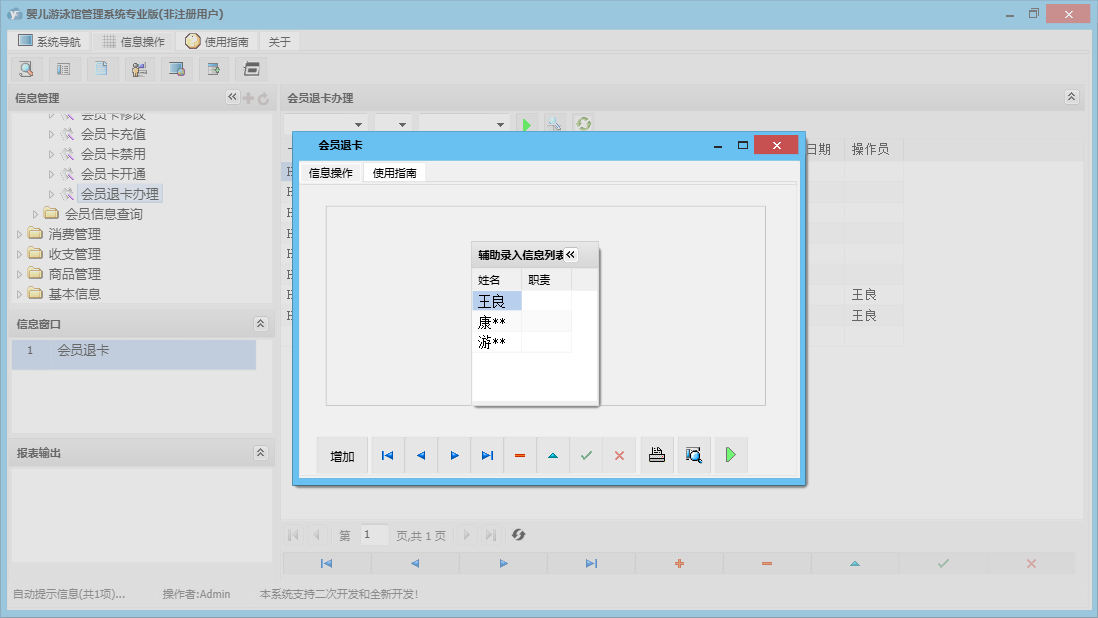Jump to last record in 会员退卡 dialog

tap(487, 456)
